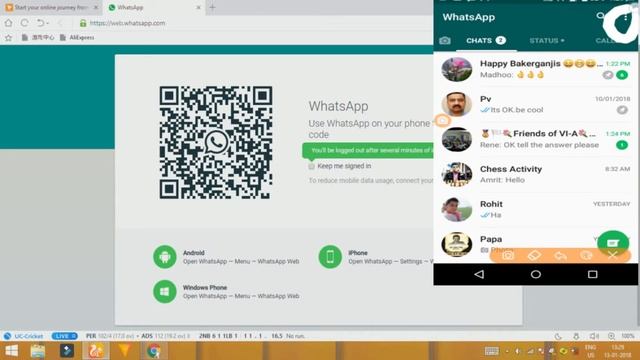The height and width of the screenshot is (360, 640).
Task: Click the green padlock security icon
Action: (83, 23)
